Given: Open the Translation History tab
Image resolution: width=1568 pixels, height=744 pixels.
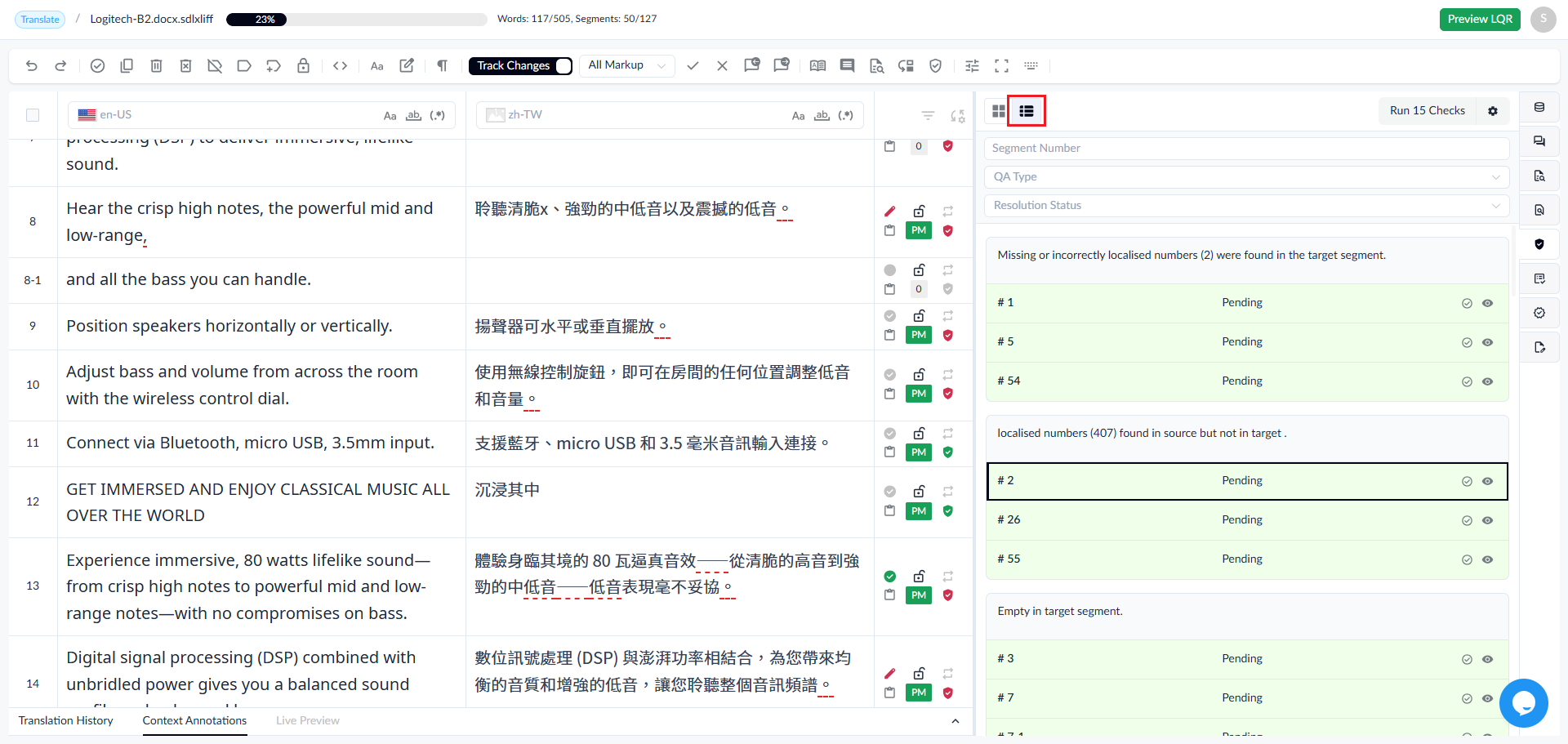Looking at the screenshot, I should (x=65, y=720).
